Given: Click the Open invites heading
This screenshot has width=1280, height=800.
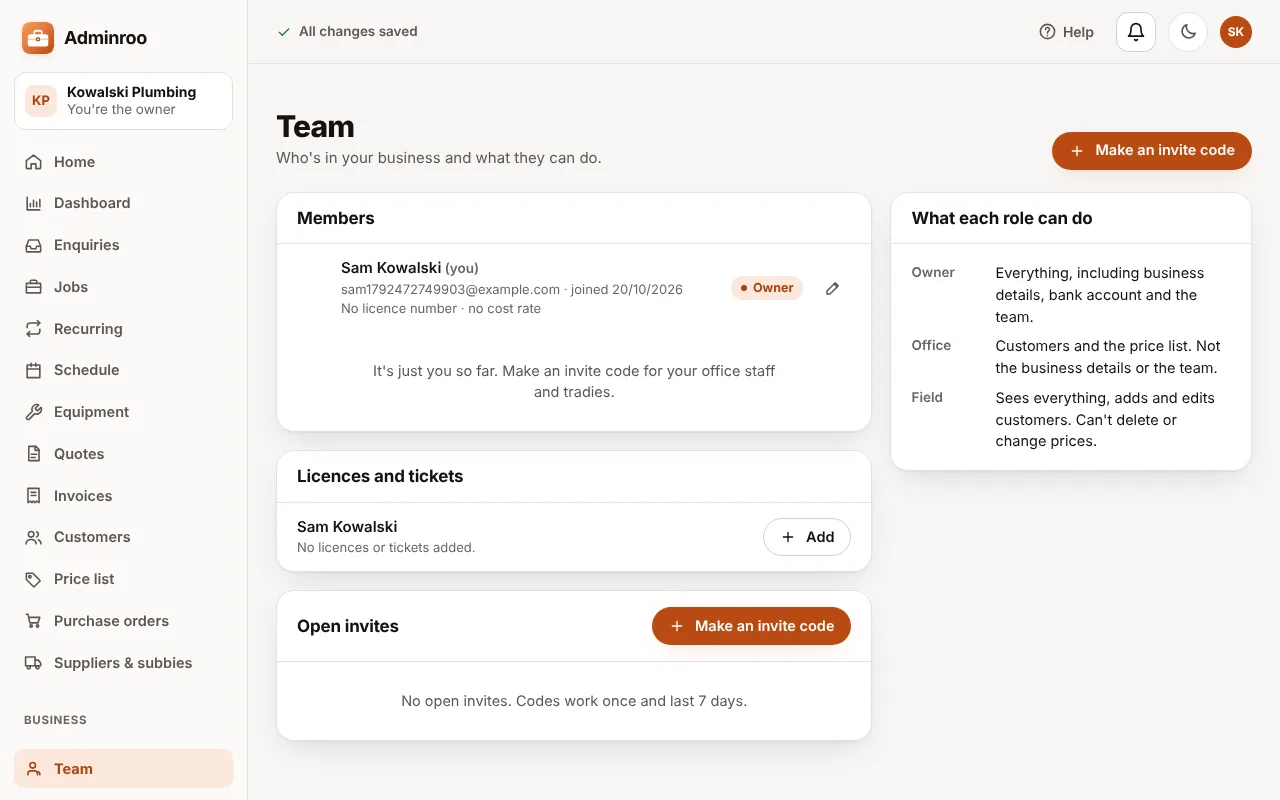Looking at the screenshot, I should coord(348,626).
